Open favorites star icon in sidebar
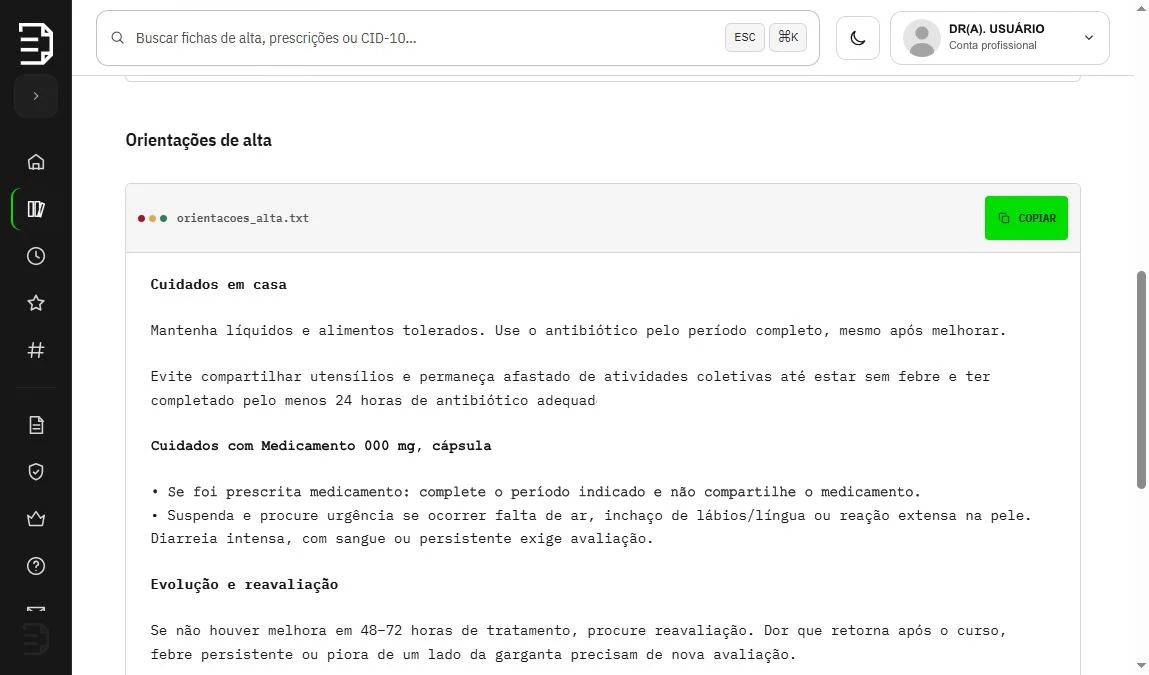This screenshot has width=1149, height=675. 36,303
